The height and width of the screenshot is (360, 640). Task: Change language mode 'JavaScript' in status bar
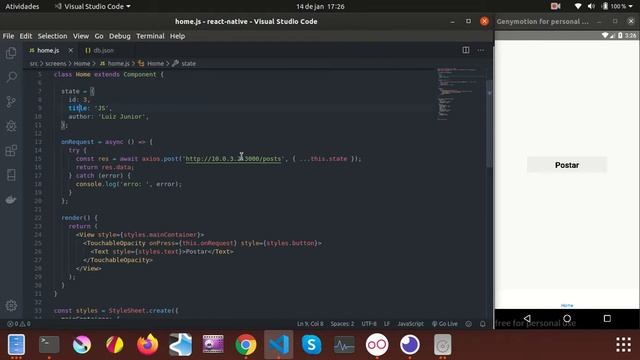click(x=411, y=324)
